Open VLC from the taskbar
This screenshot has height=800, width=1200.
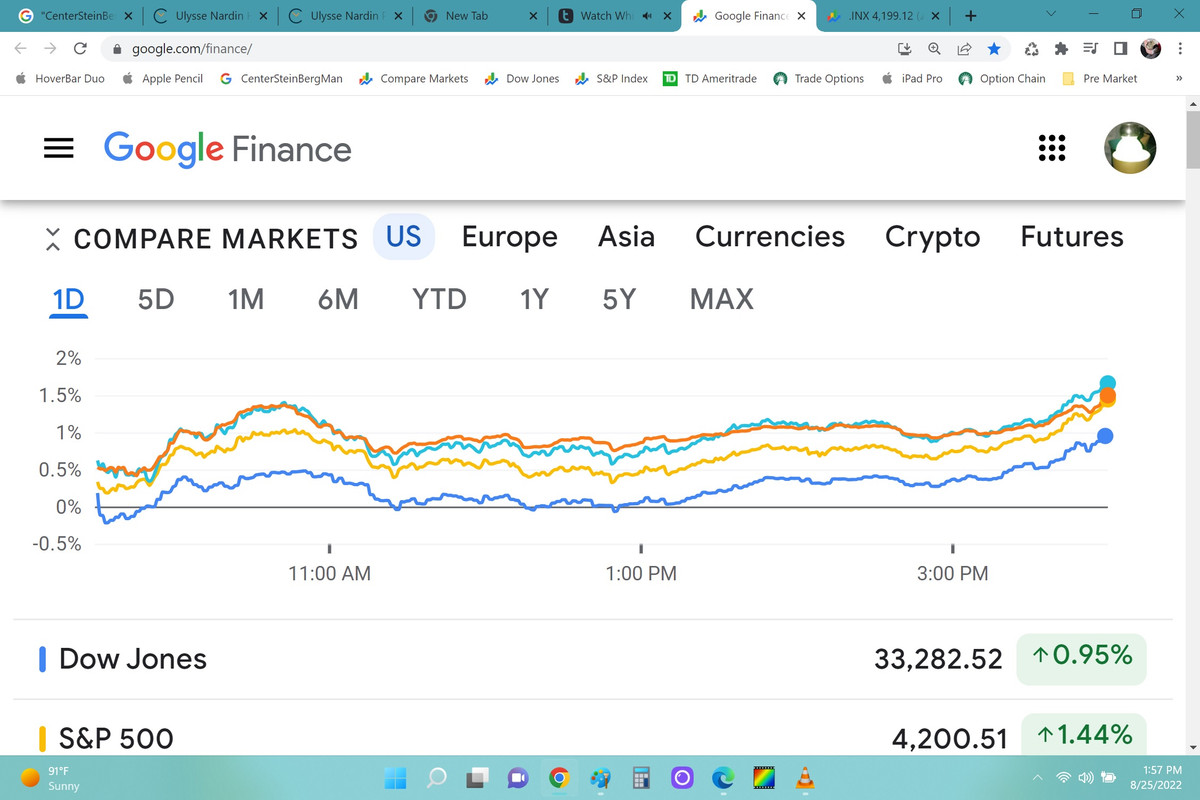coord(805,777)
